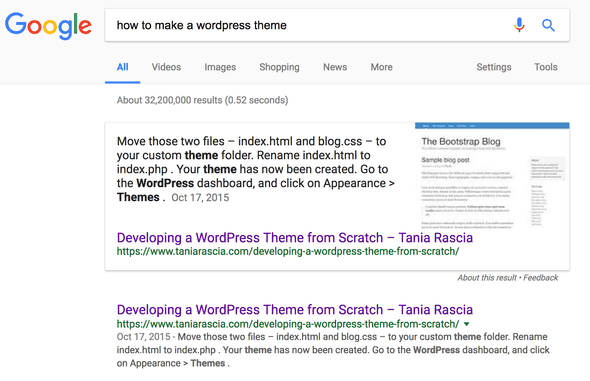This screenshot has height=381, width=590.
Task: Click the Google logo
Action: (x=48, y=26)
